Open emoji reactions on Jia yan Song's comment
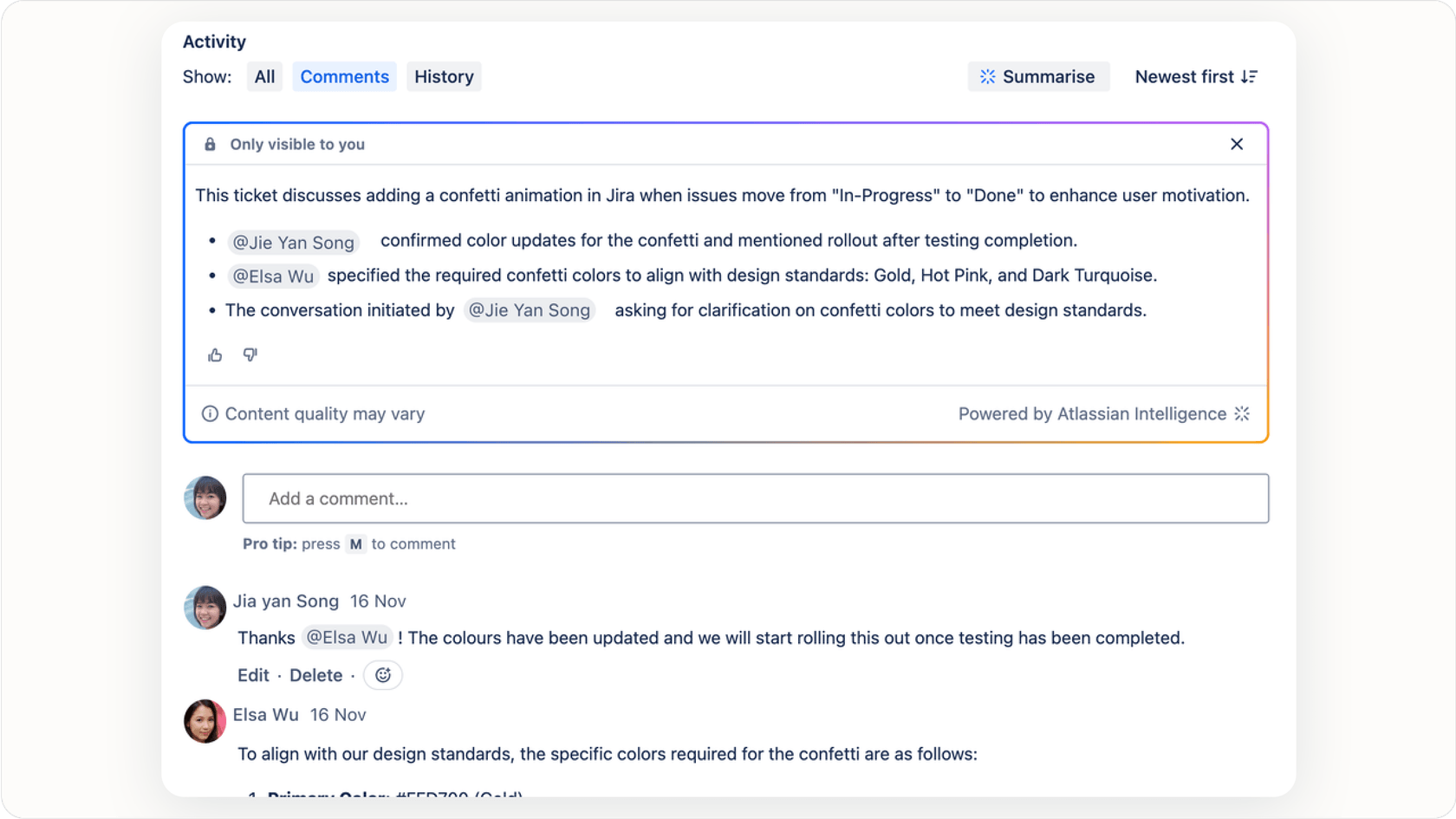The image size is (1456, 819). tap(382, 675)
